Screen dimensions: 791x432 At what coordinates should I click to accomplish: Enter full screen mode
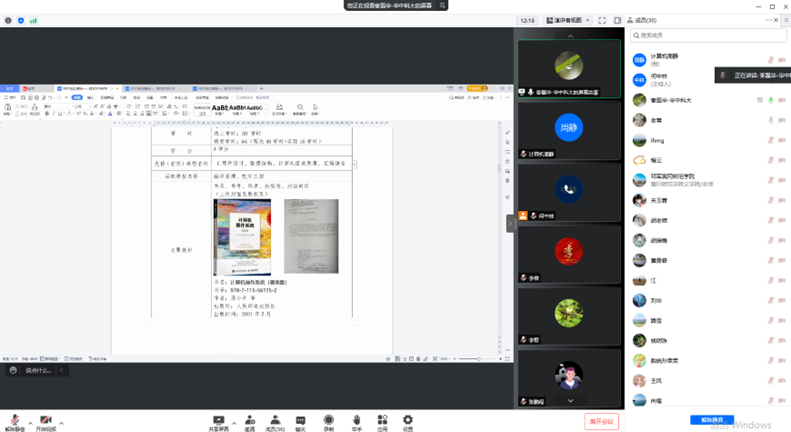[602, 20]
